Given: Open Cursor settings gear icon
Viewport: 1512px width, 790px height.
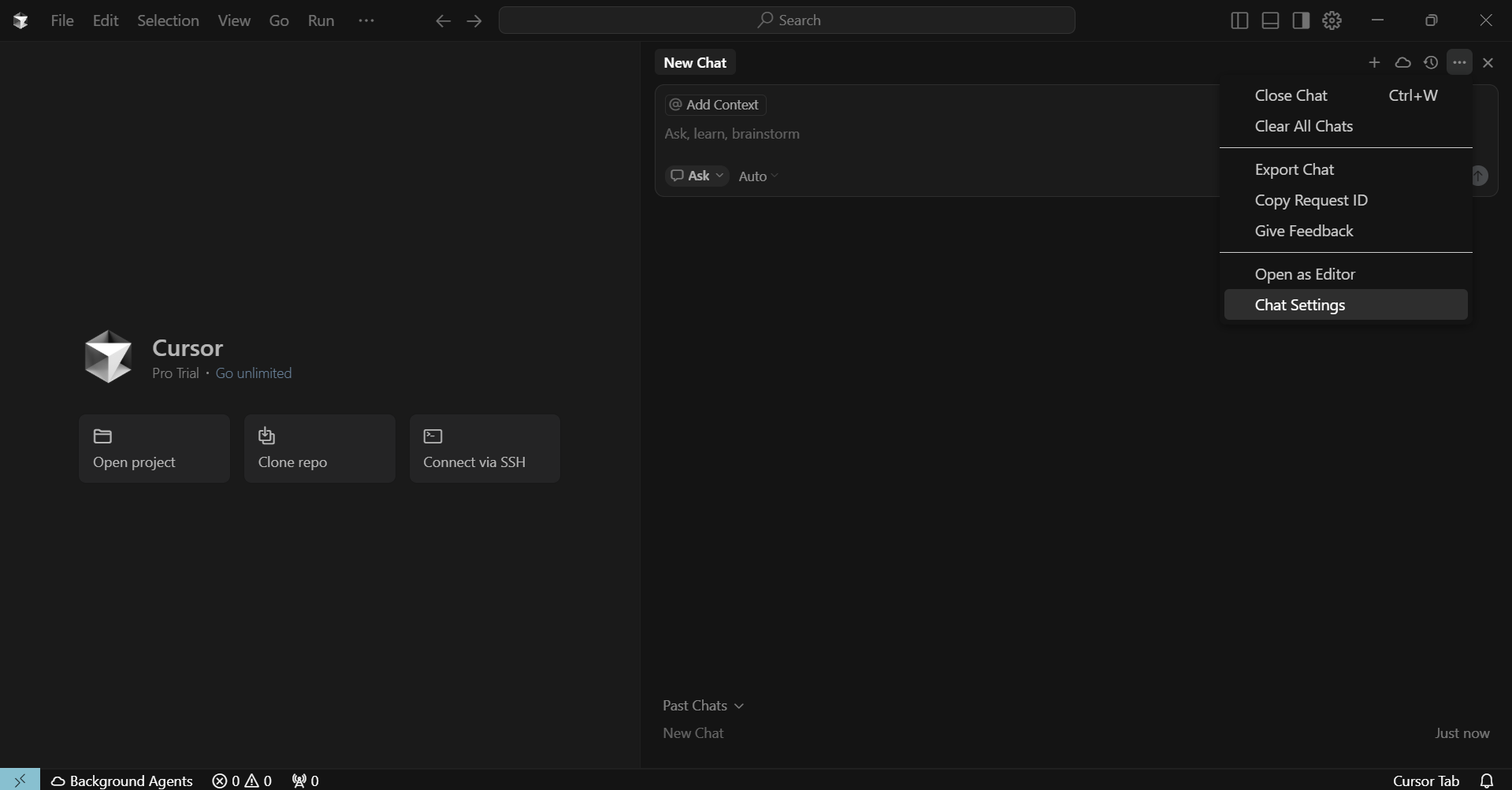Looking at the screenshot, I should click(1332, 20).
